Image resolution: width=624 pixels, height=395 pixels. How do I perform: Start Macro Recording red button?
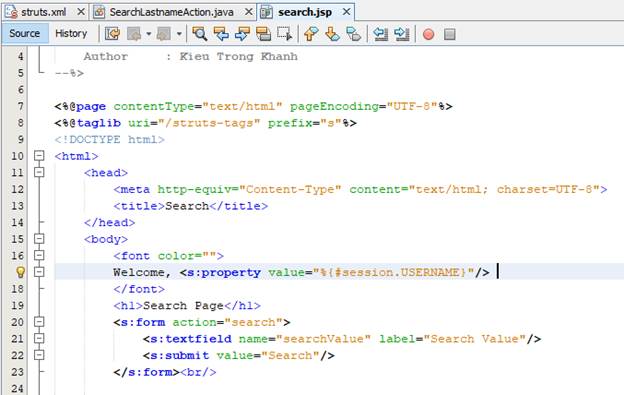click(x=428, y=34)
